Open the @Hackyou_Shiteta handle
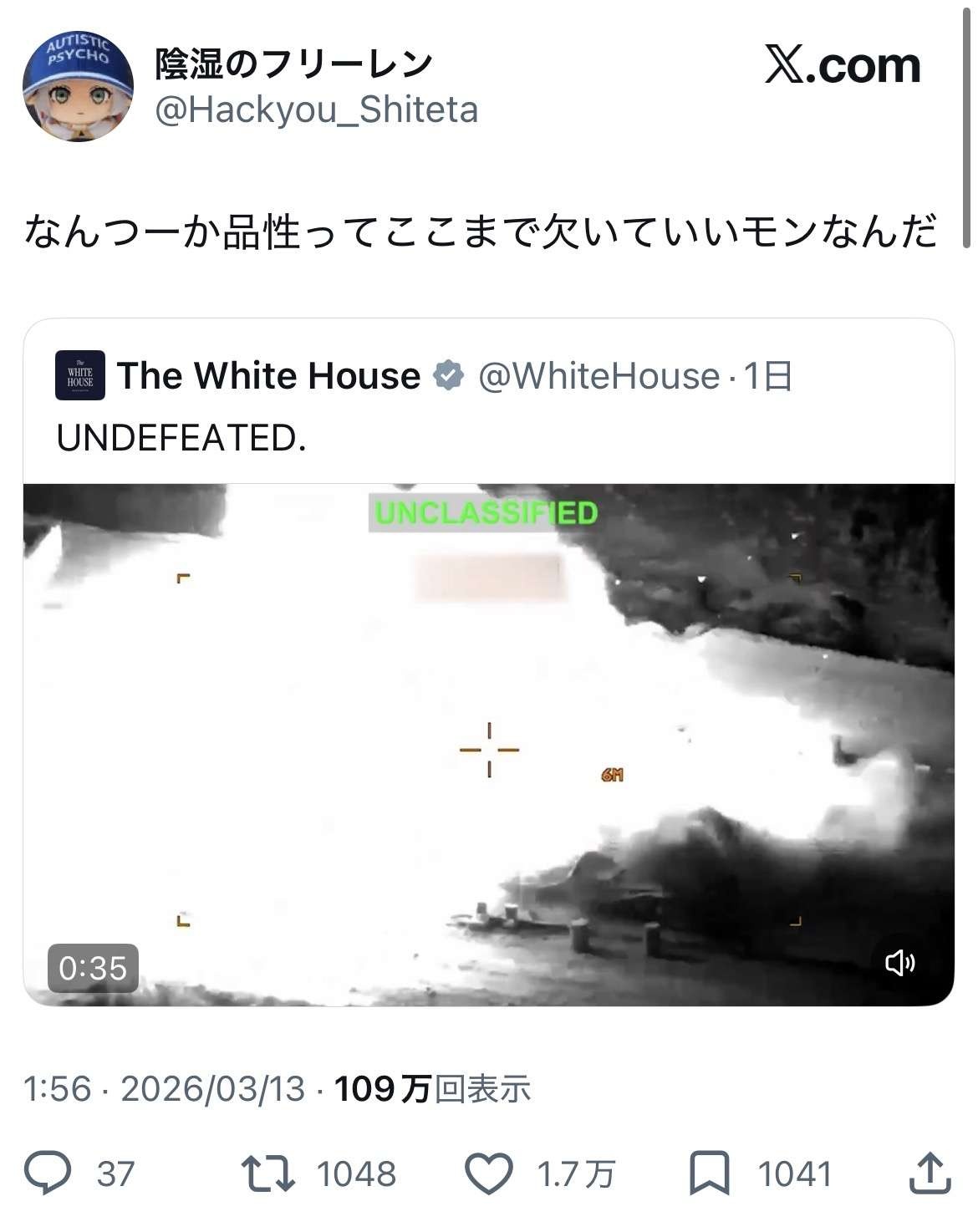Image resolution: width=978 pixels, height=1232 pixels. pos(317,109)
